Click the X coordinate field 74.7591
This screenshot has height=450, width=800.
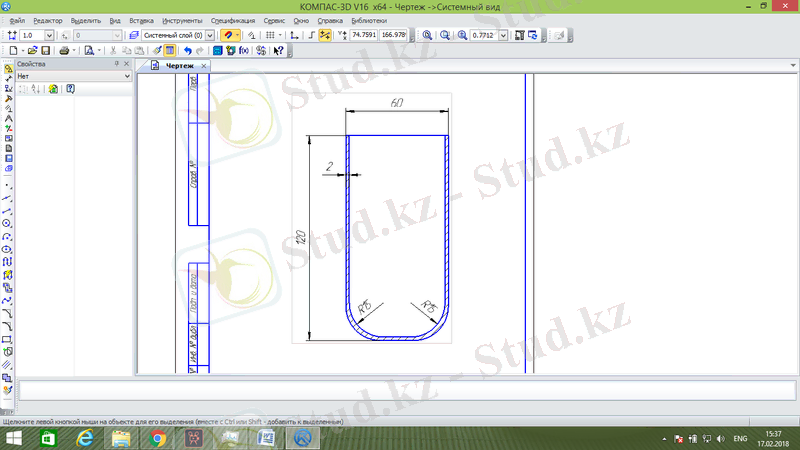click(364, 35)
